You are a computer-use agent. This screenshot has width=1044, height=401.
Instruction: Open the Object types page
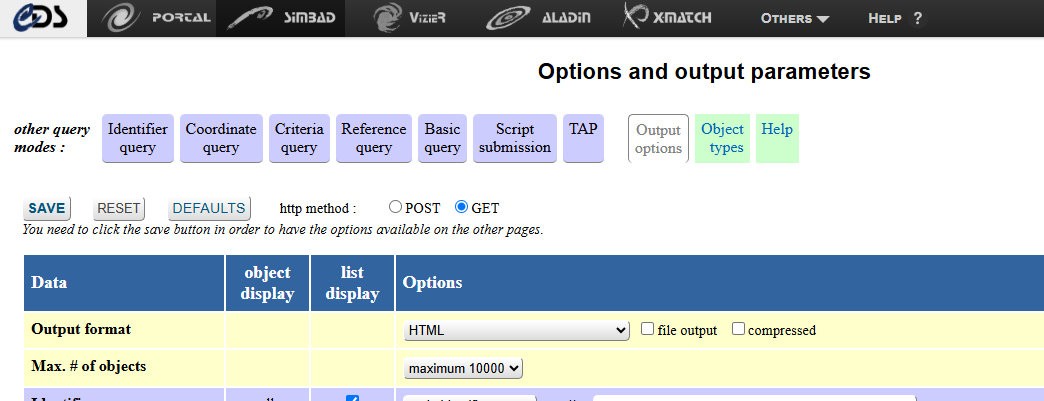[x=722, y=138]
